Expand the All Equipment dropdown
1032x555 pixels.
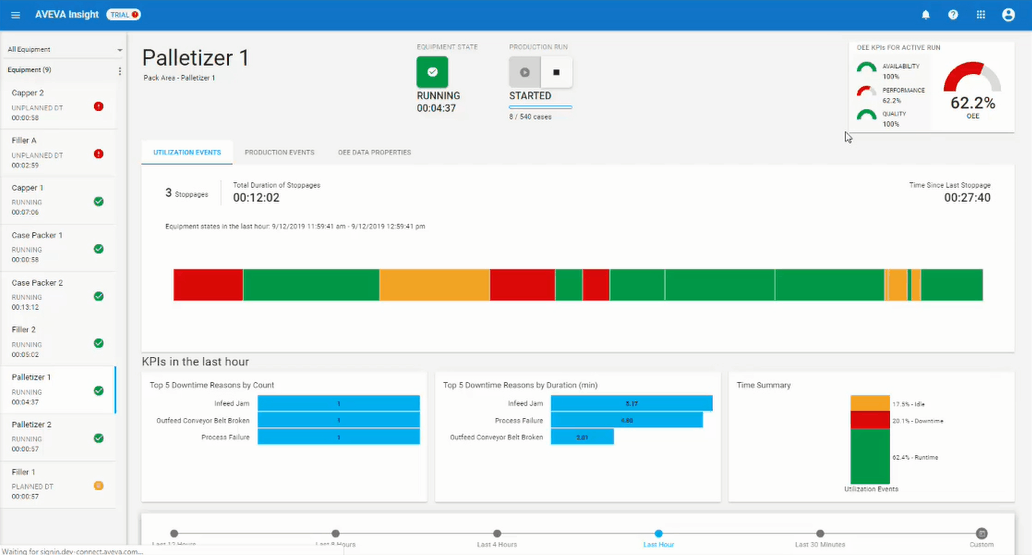click(x=62, y=49)
